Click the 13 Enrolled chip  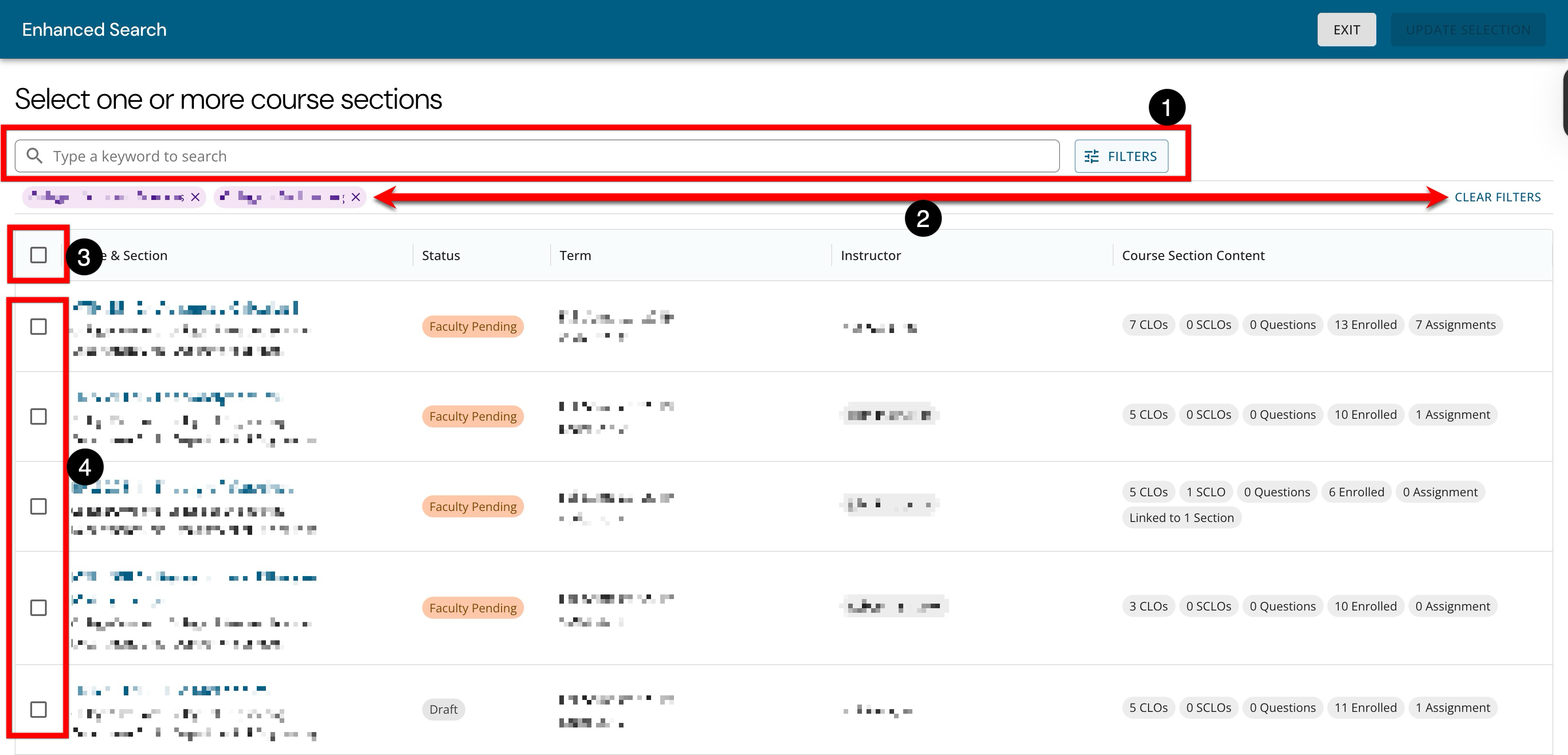(1365, 325)
